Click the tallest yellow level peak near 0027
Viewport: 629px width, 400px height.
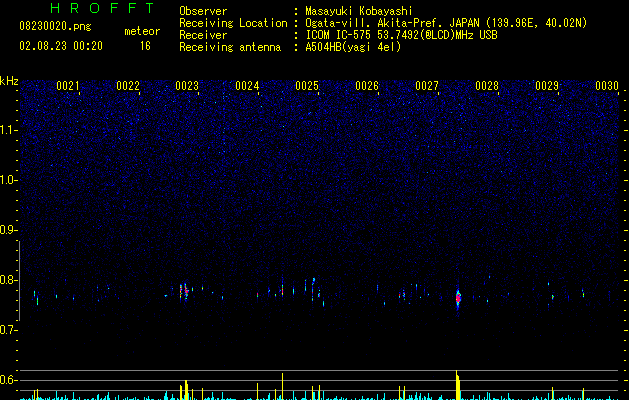pos(458,385)
